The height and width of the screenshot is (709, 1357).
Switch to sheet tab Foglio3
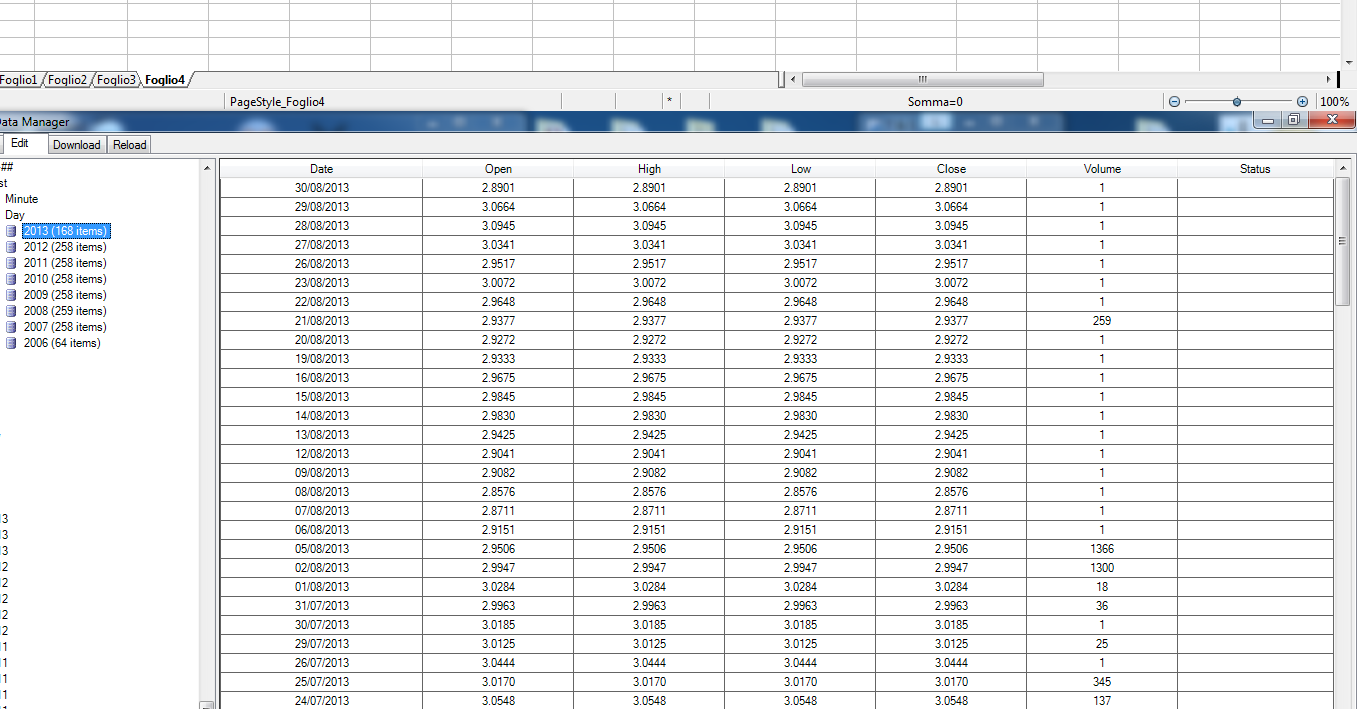(117, 80)
